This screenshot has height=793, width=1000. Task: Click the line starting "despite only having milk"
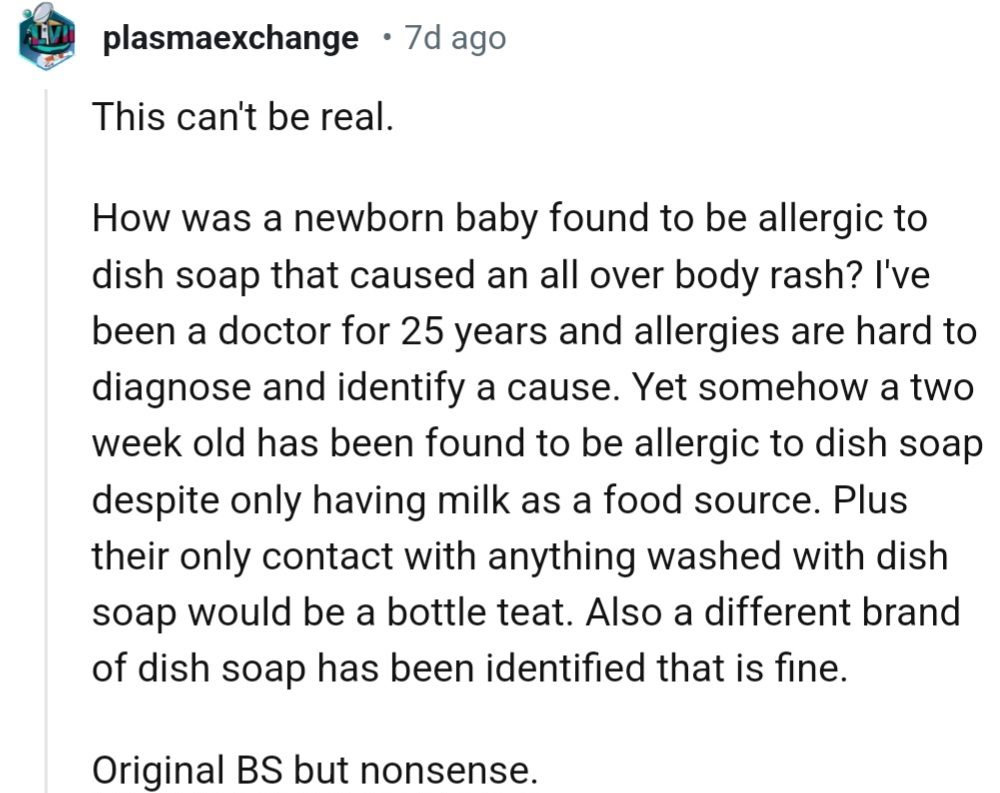point(500,499)
